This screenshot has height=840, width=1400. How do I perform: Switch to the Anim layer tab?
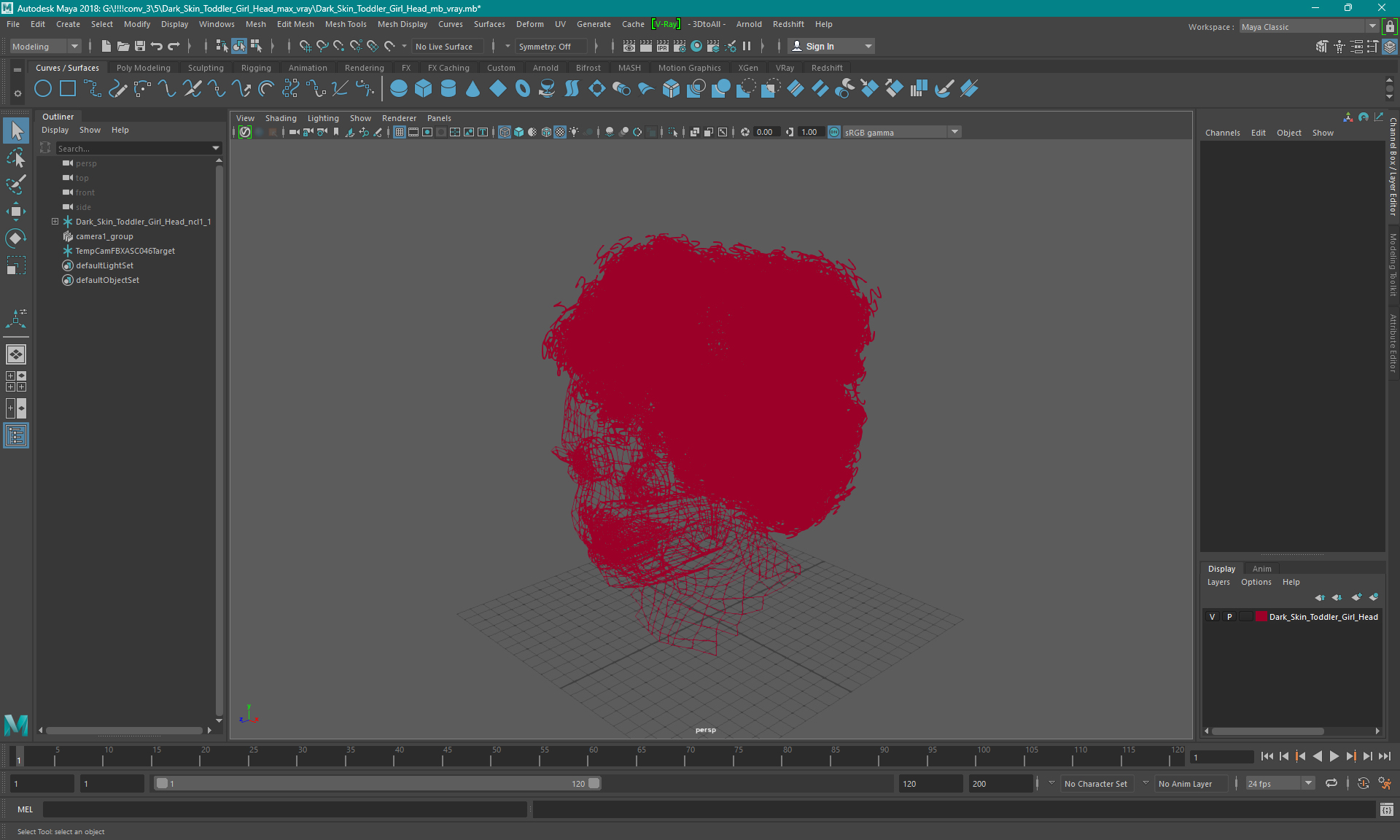tap(1261, 569)
